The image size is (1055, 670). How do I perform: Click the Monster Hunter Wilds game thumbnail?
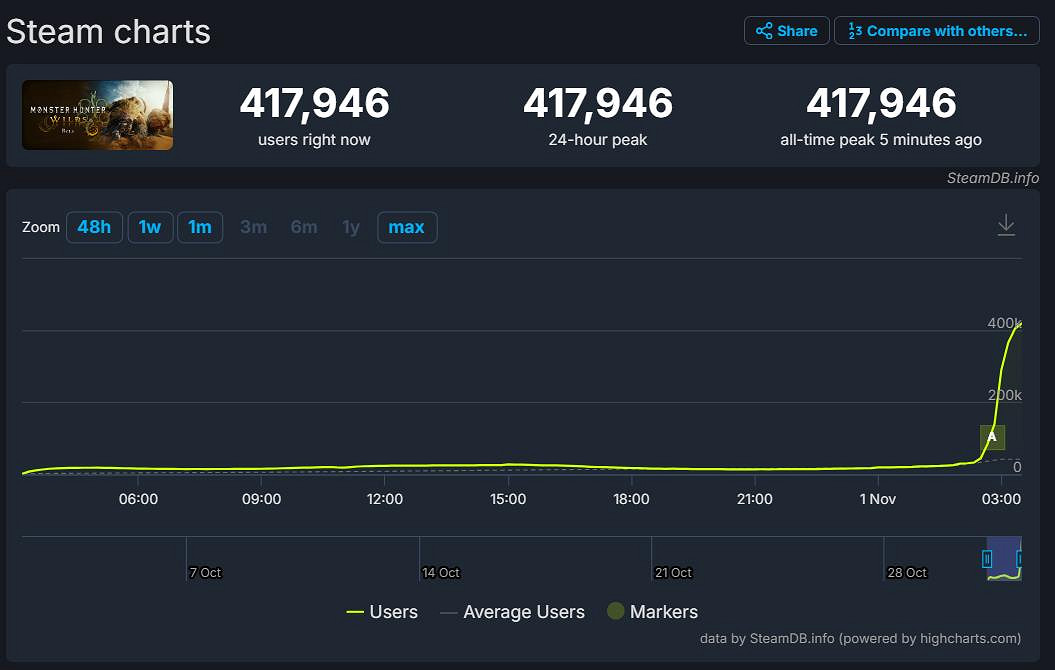click(97, 115)
